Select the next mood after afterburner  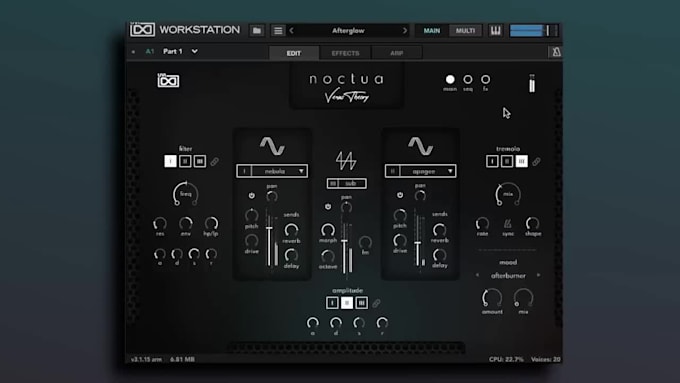[x=539, y=275]
